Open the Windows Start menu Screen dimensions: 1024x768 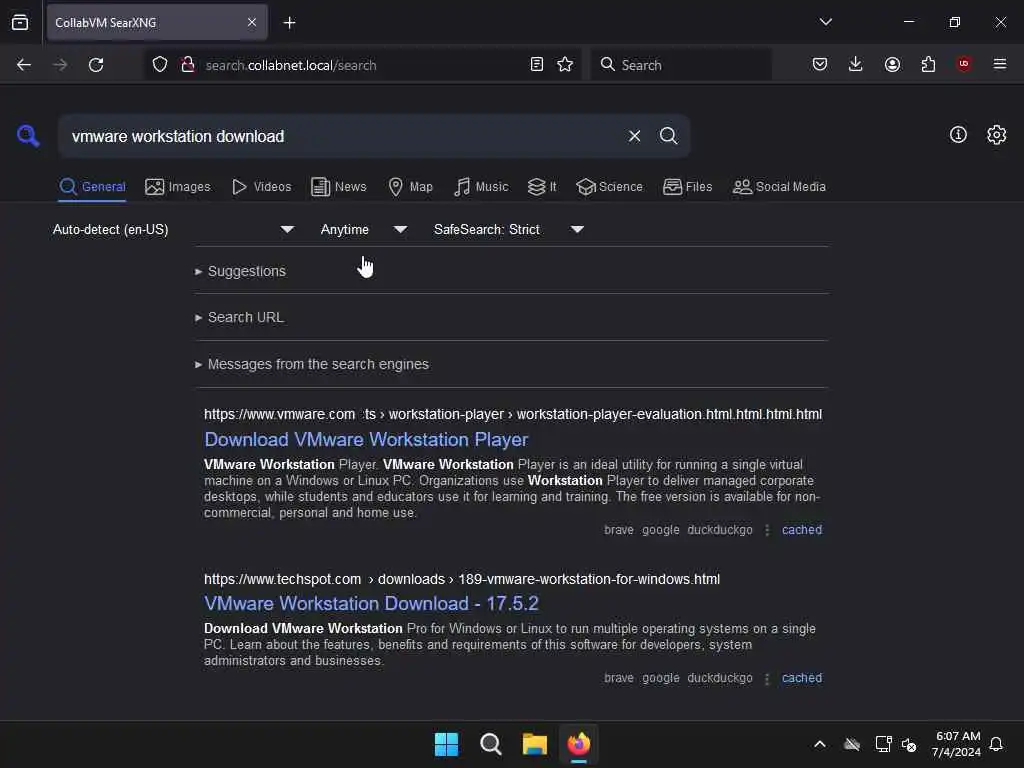point(447,744)
